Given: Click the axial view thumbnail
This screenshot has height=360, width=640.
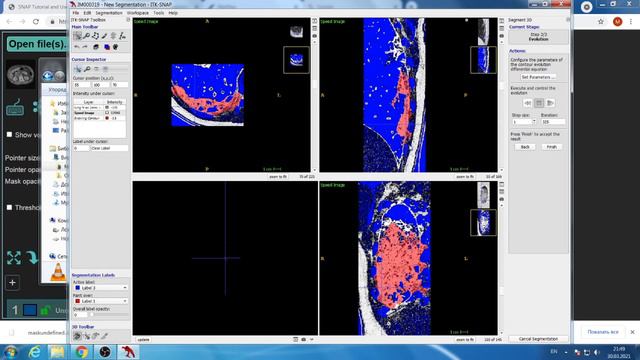Looking at the screenshot, I should pyautogui.click(x=296, y=60).
